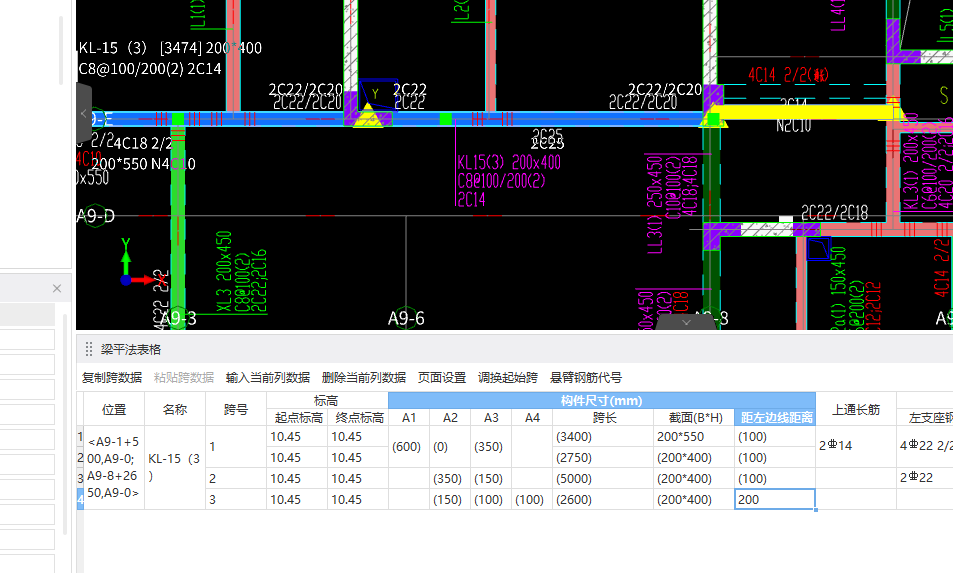Select the 跨长 cell (5000)

point(602,478)
